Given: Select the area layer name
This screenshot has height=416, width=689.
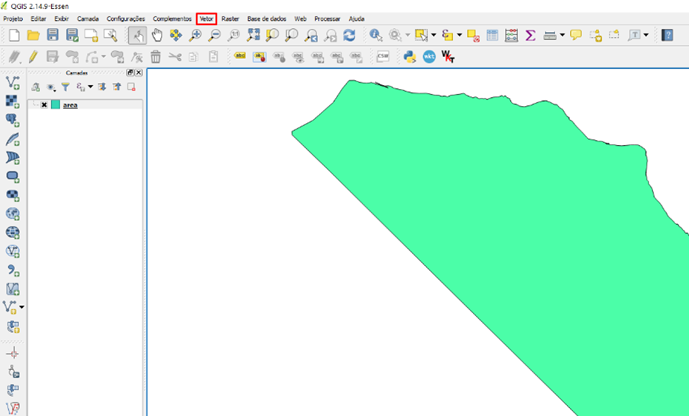Looking at the screenshot, I should tap(70, 105).
